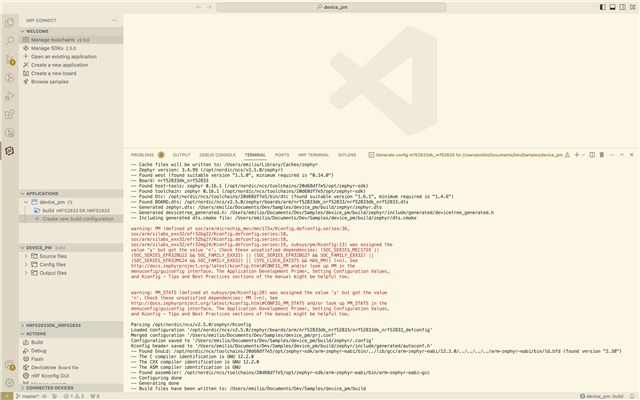
Task: Toggle the bottom panel visibility
Action: 612,7
